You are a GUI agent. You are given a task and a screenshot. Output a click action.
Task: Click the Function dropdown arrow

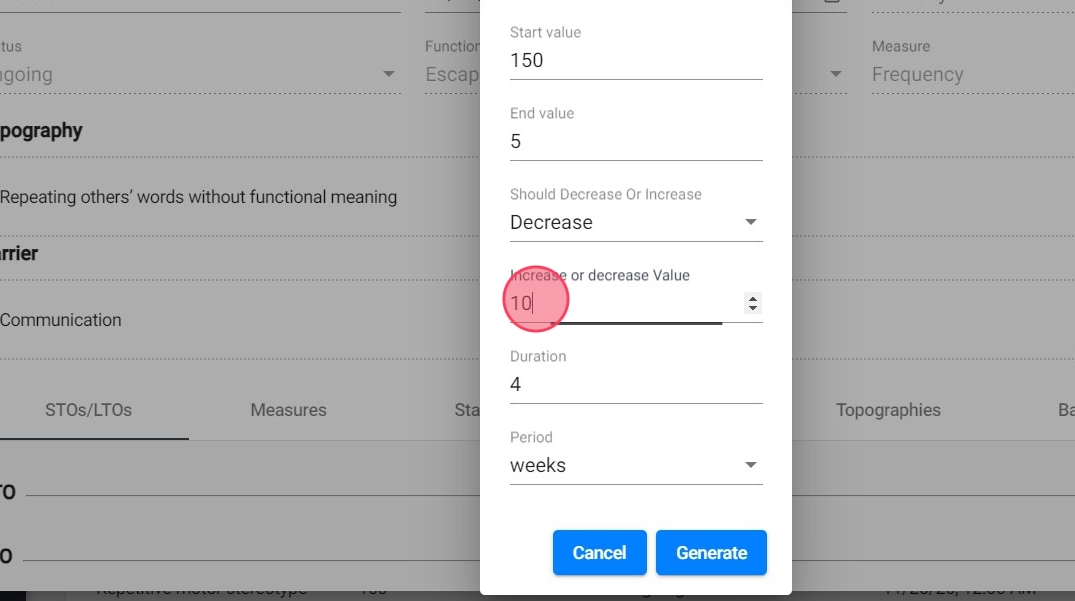coord(836,75)
